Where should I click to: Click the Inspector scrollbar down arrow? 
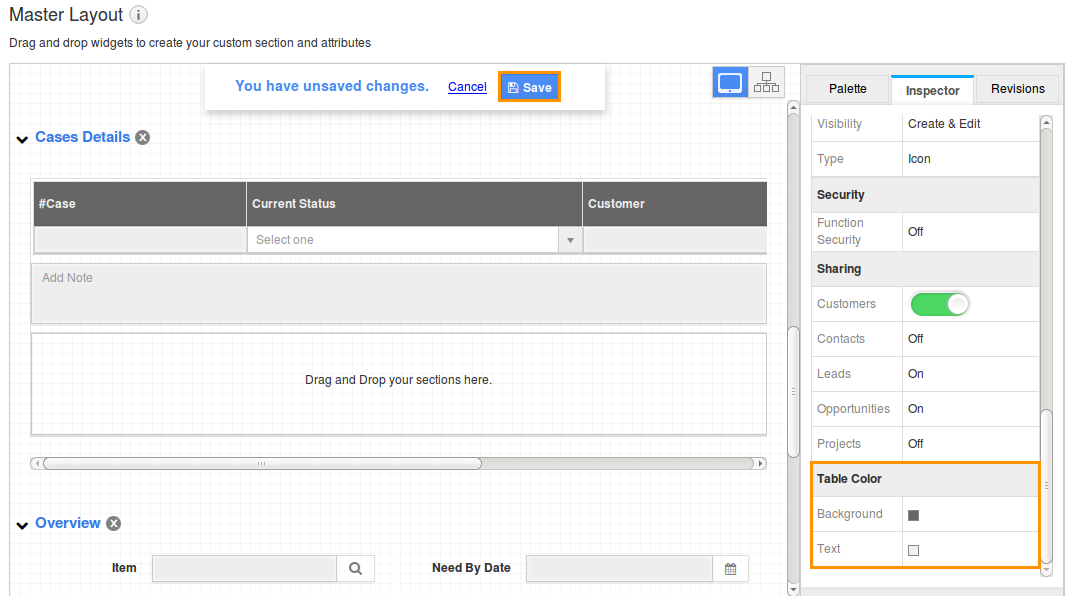[1046, 571]
